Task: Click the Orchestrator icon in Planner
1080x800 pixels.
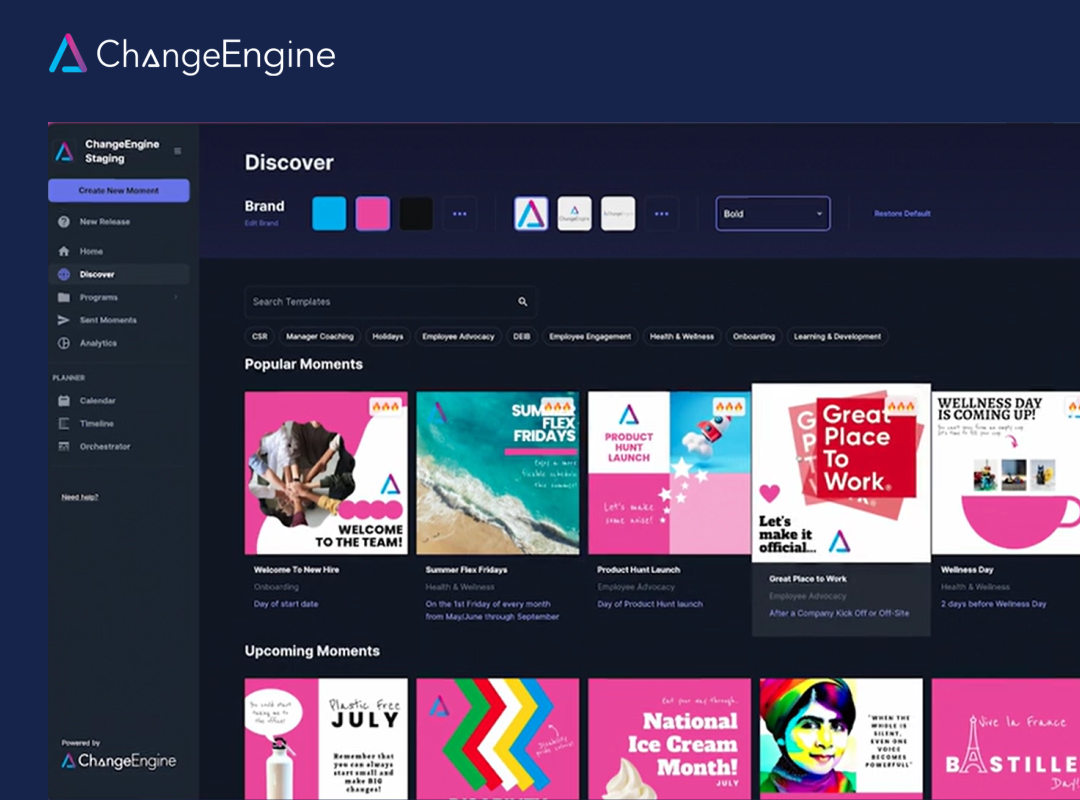Action: [x=63, y=447]
